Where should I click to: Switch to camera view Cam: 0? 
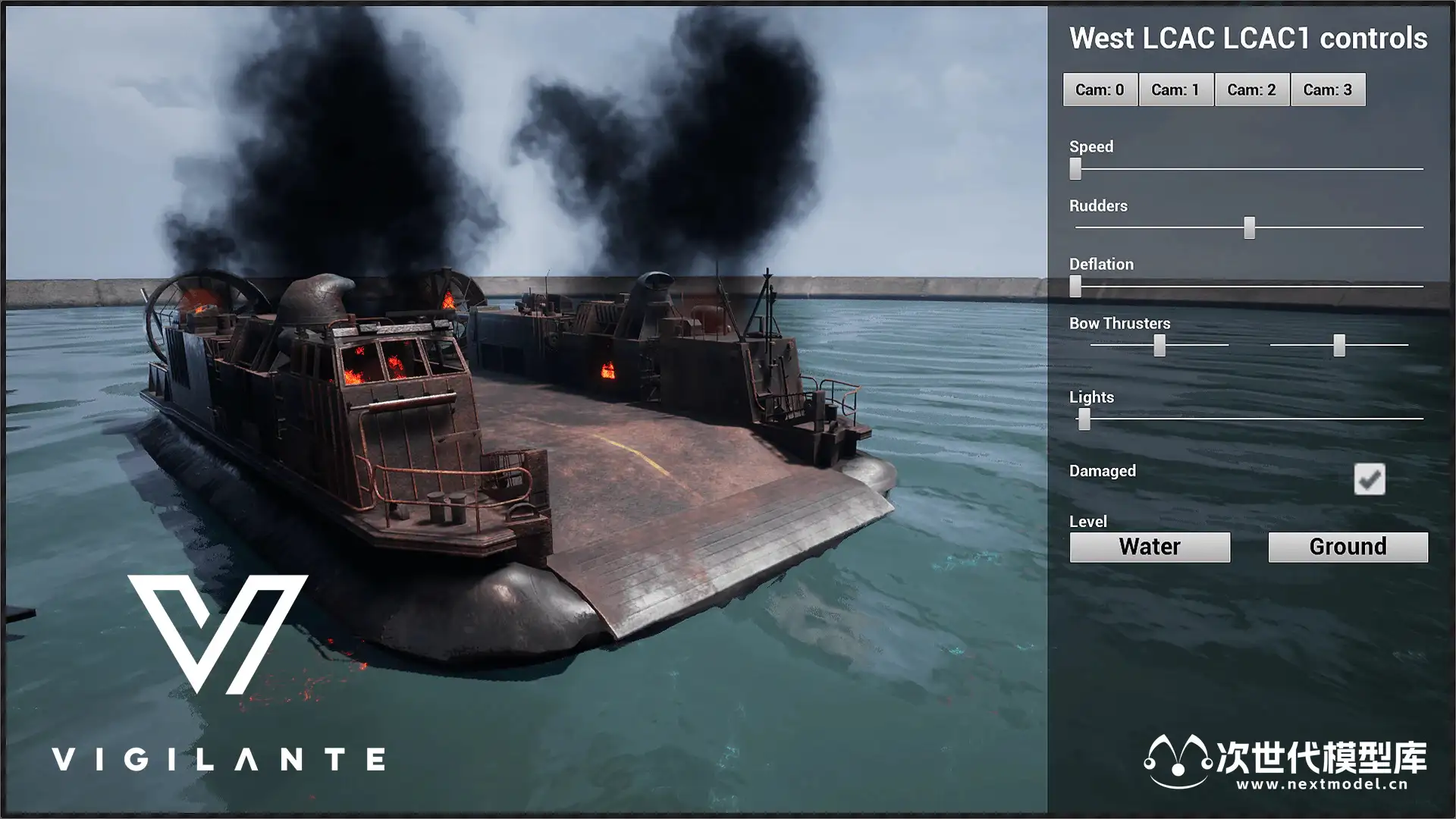1100,89
